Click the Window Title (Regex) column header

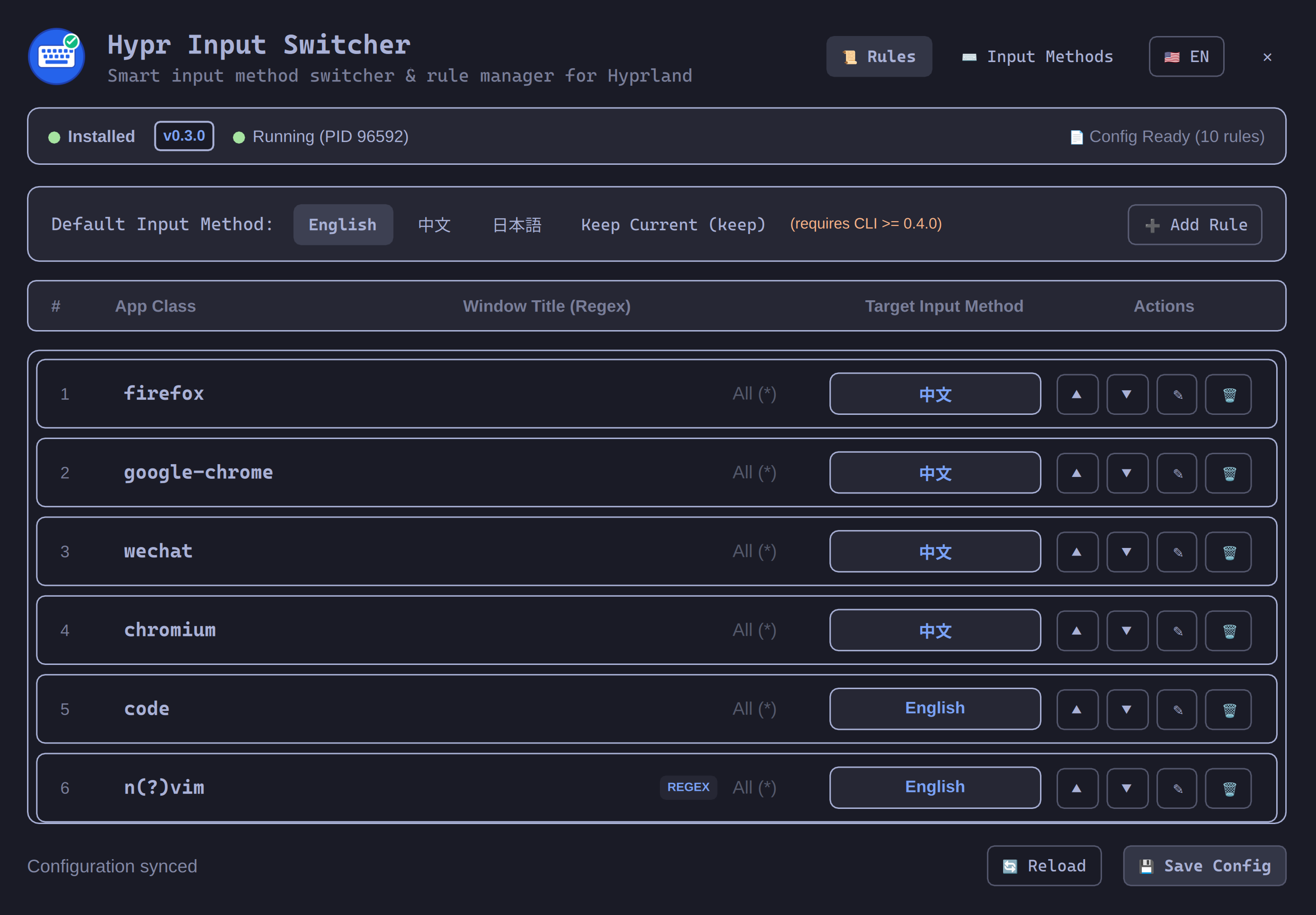(547, 306)
